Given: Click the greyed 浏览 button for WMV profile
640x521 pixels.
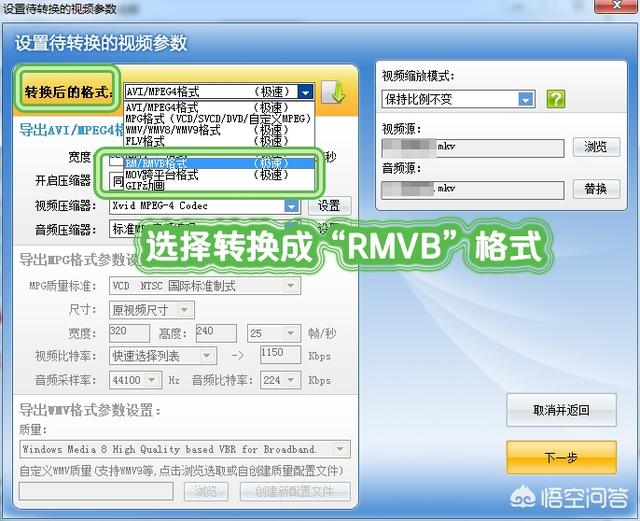Looking at the screenshot, I should click(206, 491).
